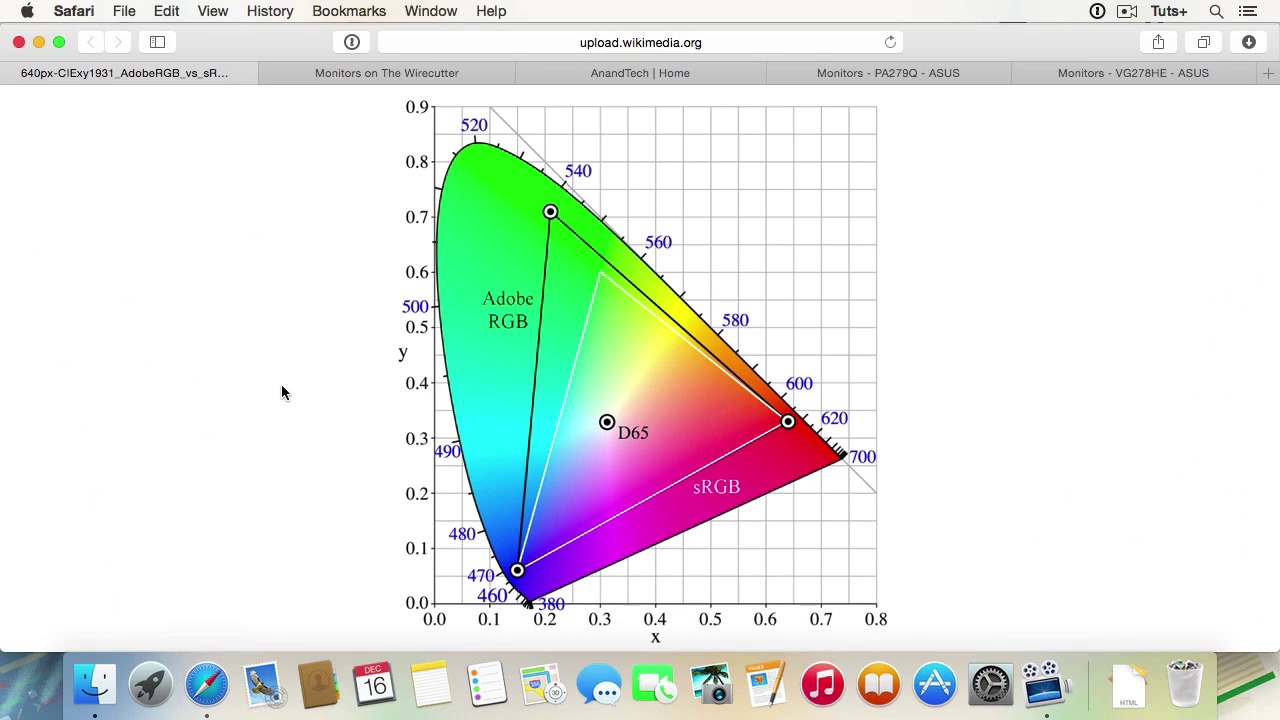Viewport: 1280px width, 720px height.
Task: Open the Edit menu
Action: coord(166,11)
